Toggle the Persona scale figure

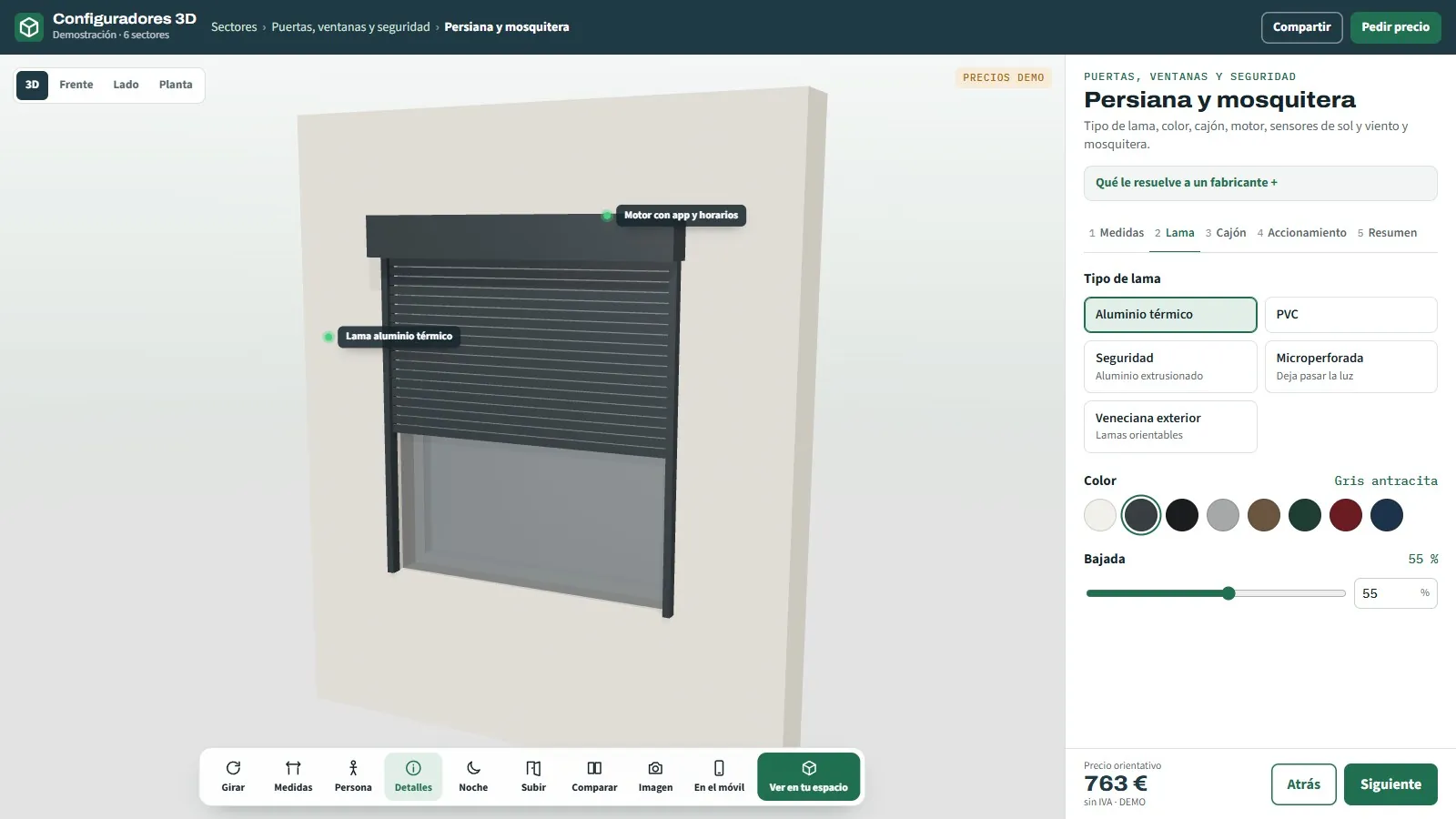(x=353, y=776)
